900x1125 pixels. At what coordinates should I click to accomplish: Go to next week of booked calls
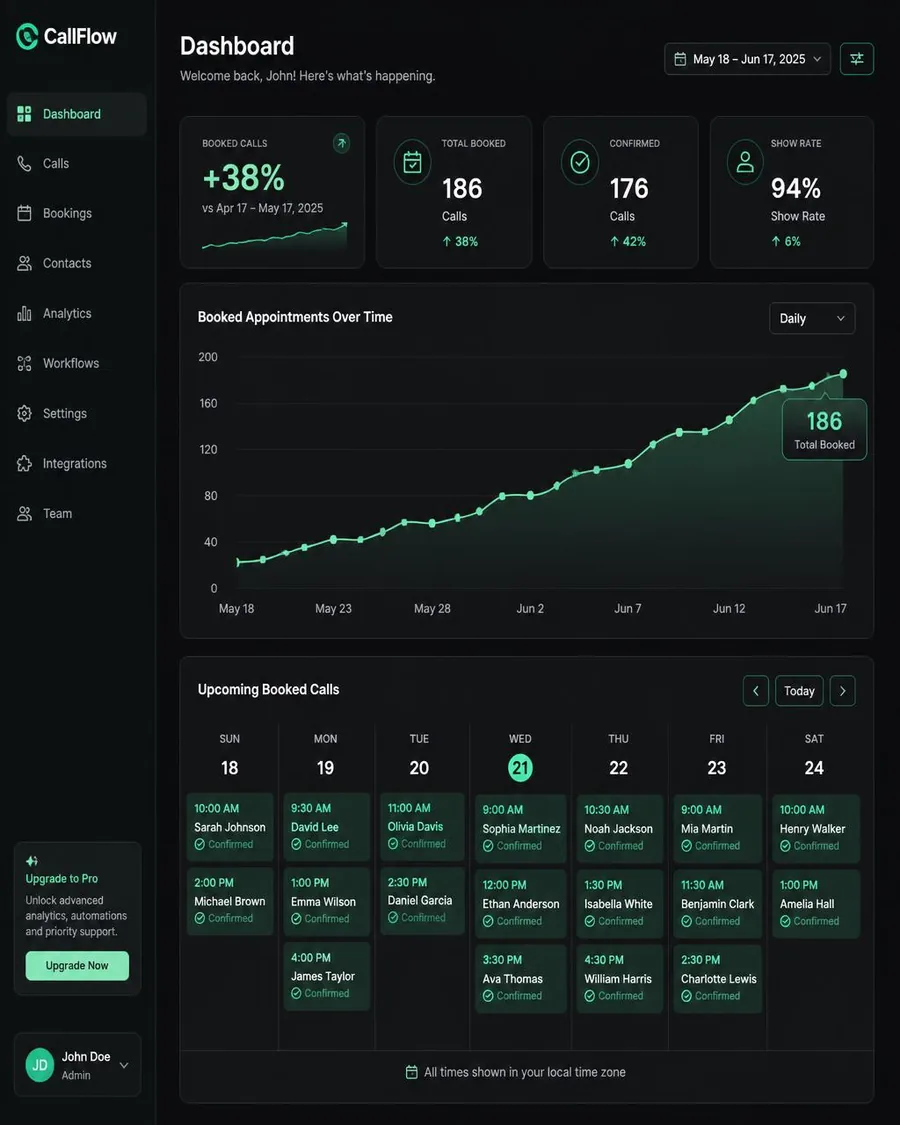[x=843, y=691]
